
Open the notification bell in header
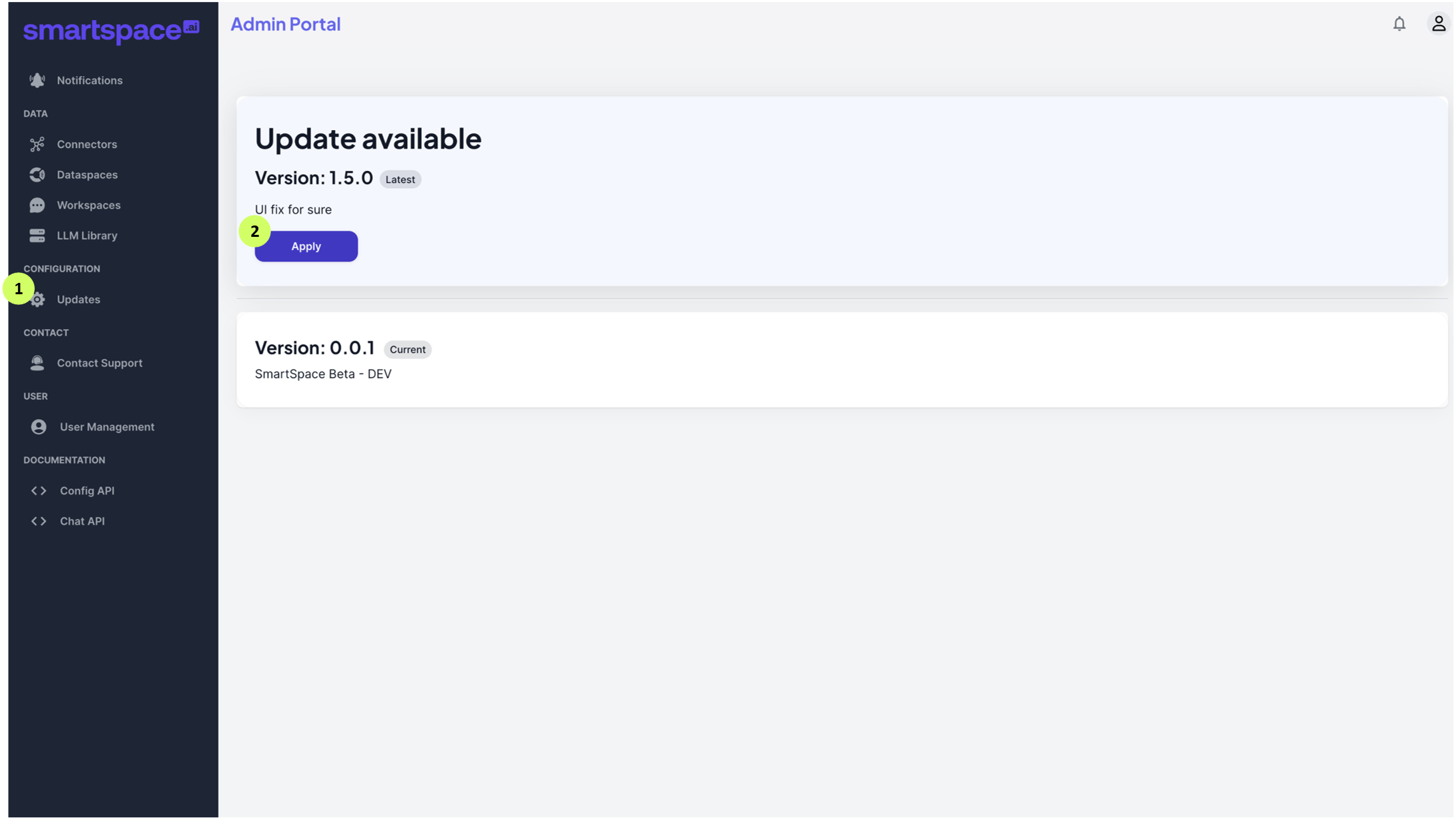pyautogui.click(x=1399, y=24)
